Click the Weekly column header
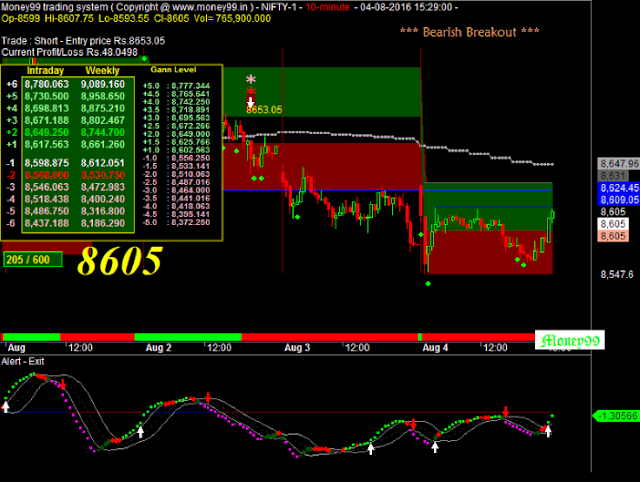 (102, 71)
